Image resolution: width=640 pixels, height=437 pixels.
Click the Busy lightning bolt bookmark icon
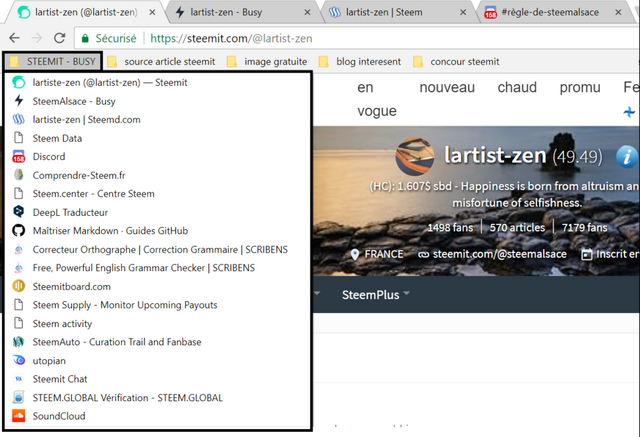coord(18,101)
